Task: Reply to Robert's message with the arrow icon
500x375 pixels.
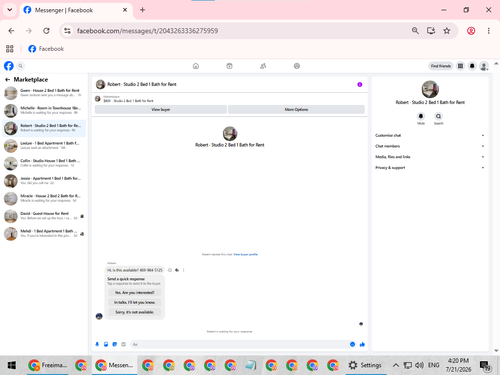Action: point(177,270)
